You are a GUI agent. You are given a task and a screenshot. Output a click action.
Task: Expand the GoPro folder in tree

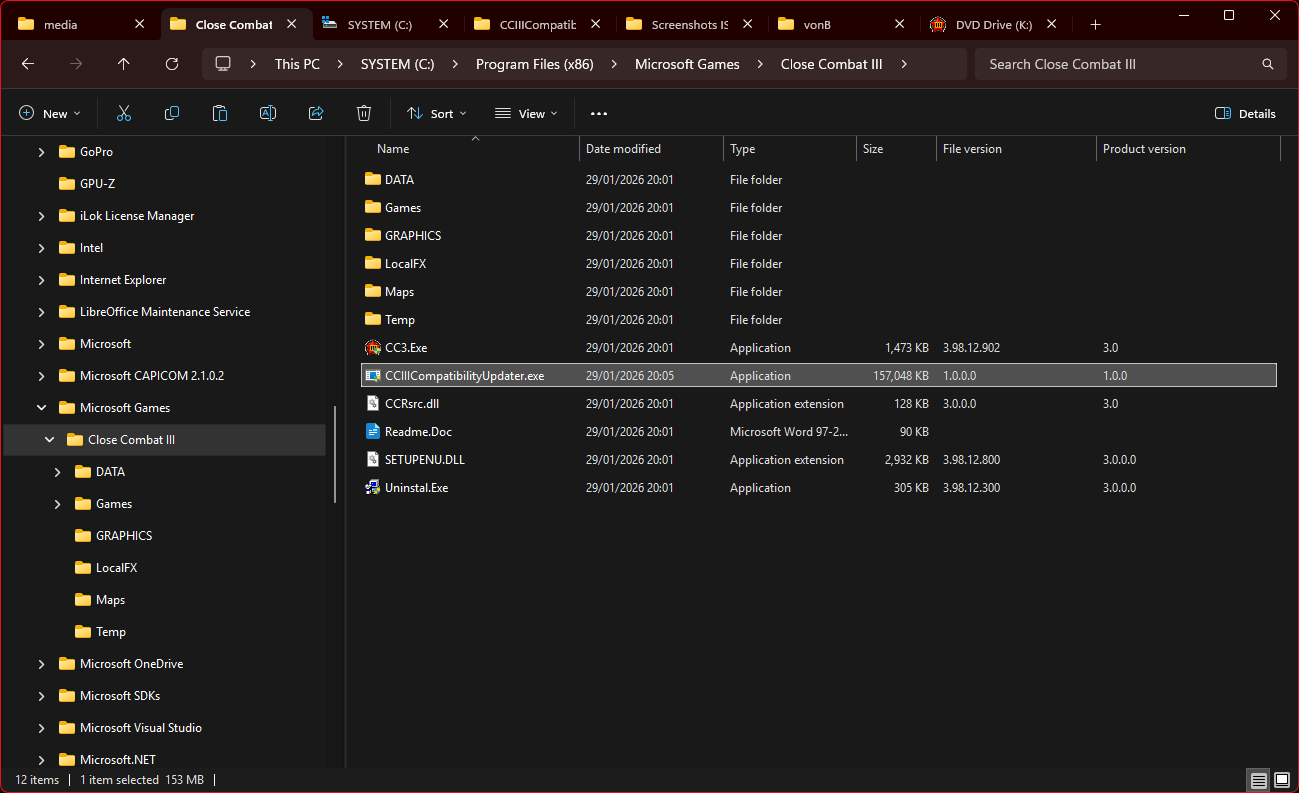point(41,152)
